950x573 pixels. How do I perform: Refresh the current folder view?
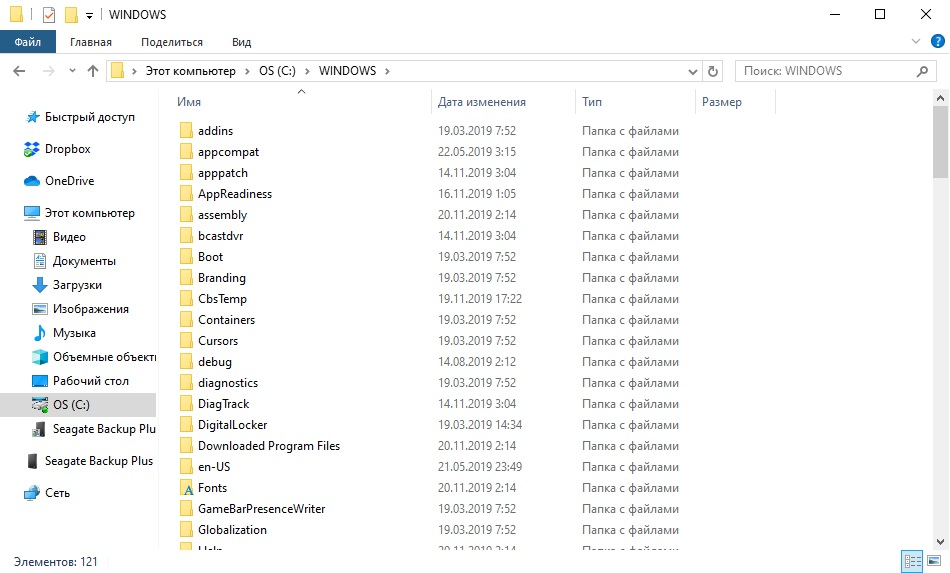coord(713,72)
